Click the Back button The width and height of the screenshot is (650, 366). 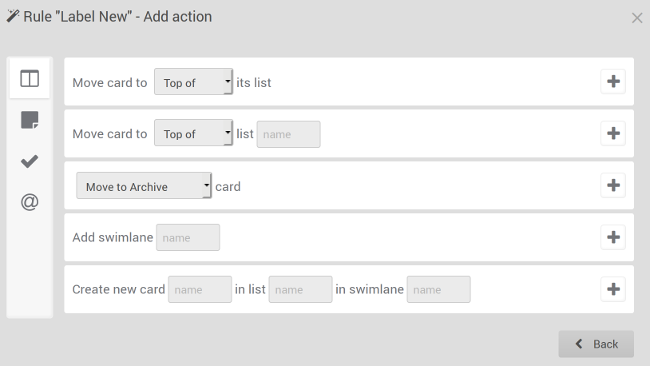(x=596, y=344)
